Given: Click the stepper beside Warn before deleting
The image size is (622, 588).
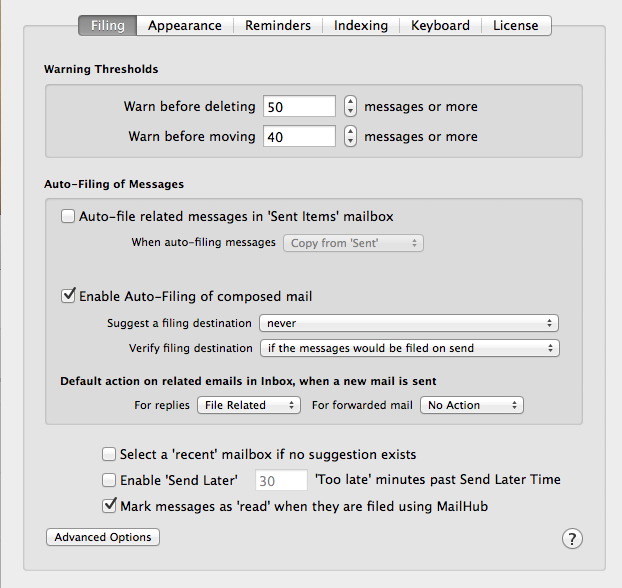Looking at the screenshot, I should [x=350, y=106].
